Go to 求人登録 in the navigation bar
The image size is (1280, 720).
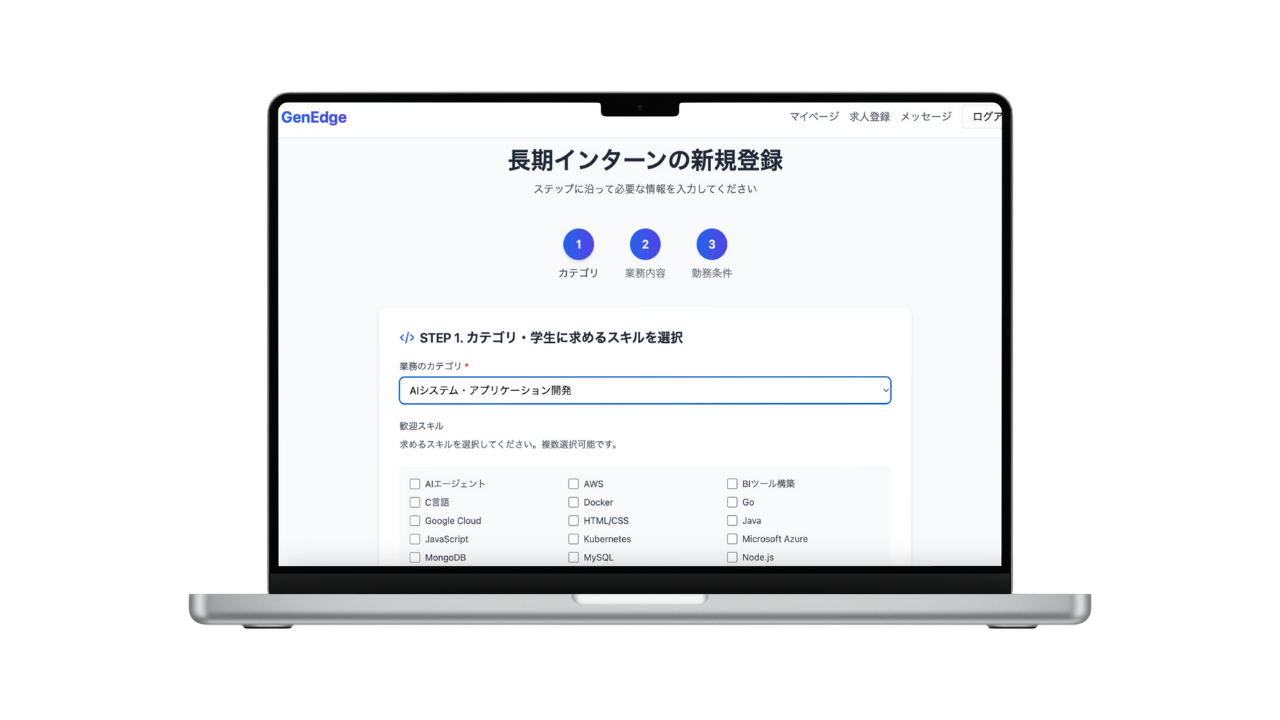click(x=869, y=117)
